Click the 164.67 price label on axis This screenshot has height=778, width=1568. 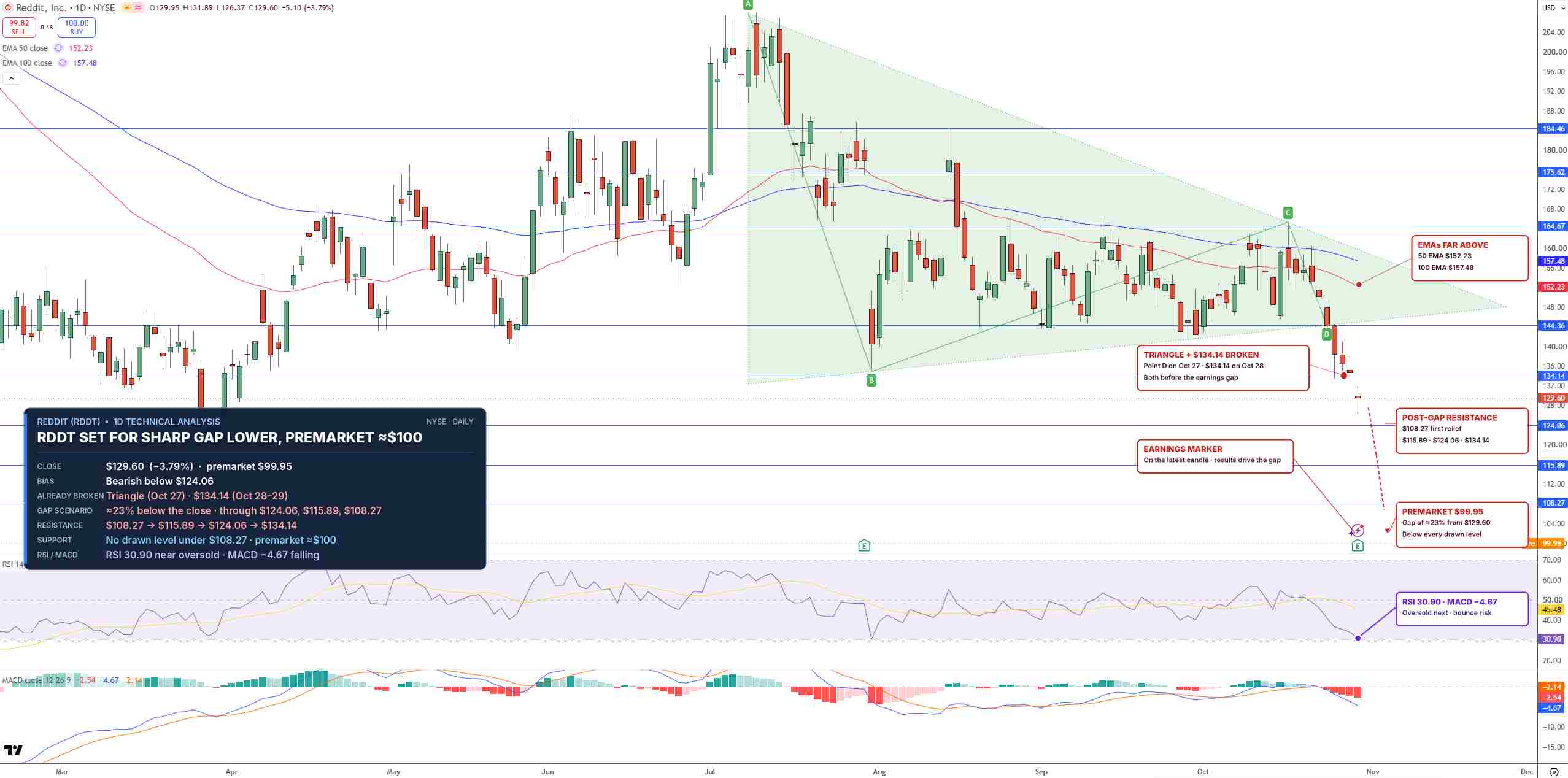(1553, 226)
